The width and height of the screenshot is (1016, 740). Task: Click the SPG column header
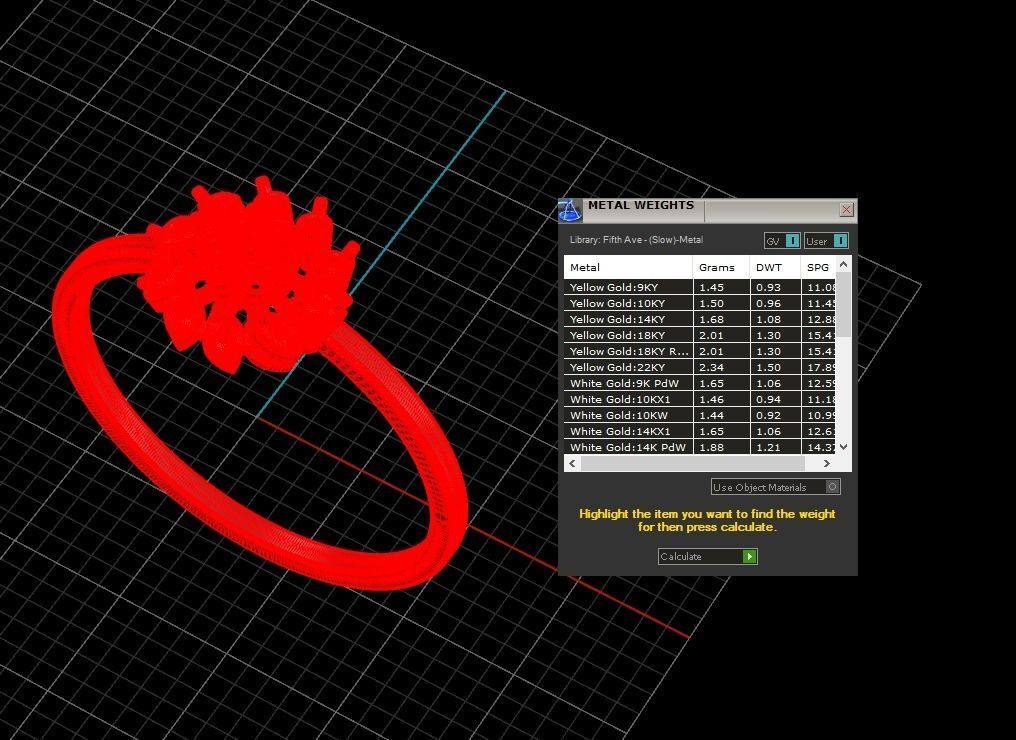click(818, 267)
